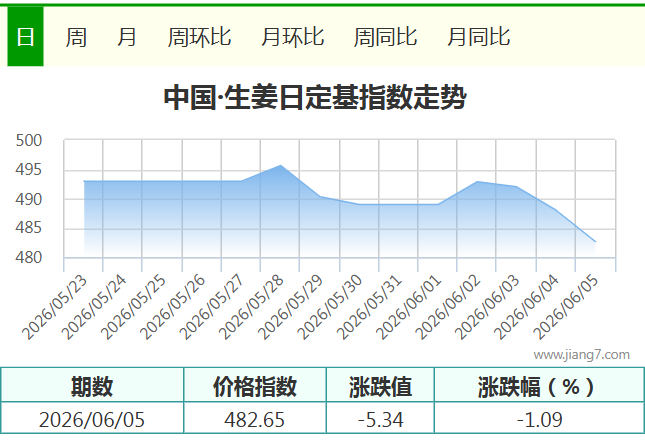645x440 pixels.
Task: Click the table cell 2026/06/05
Action: (x=92, y=420)
